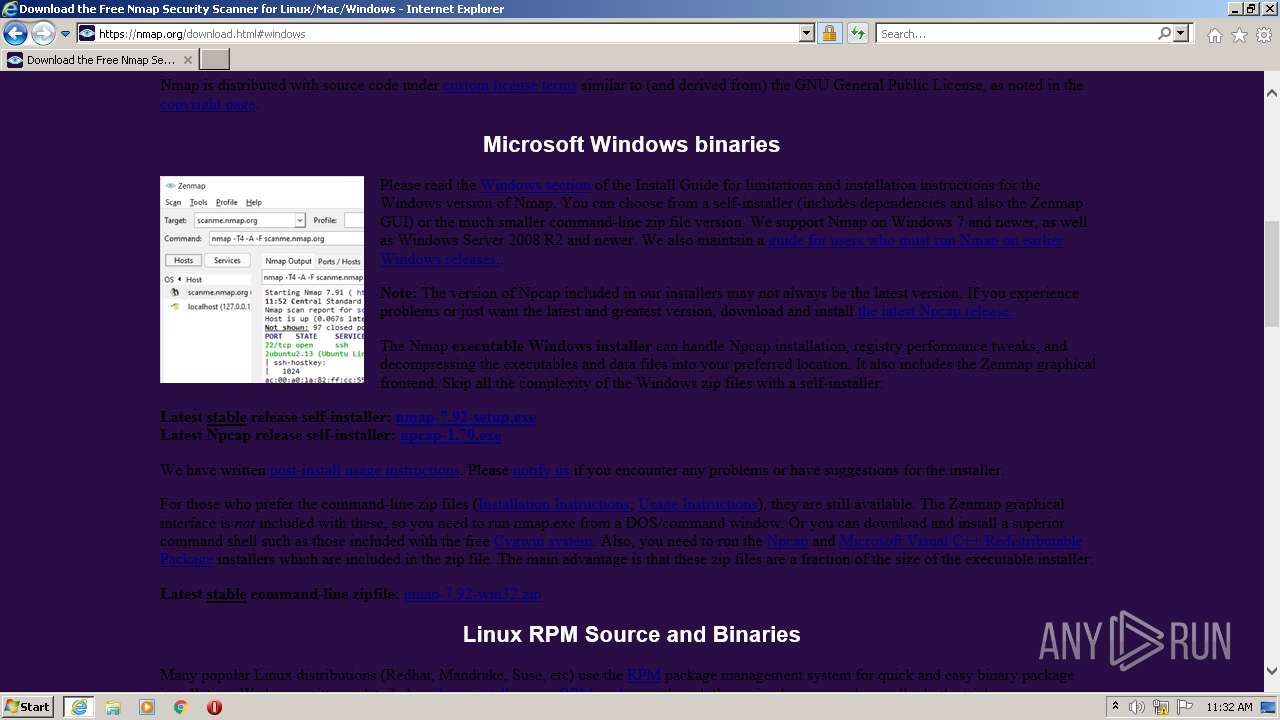Screen dimensions: 1280x720
Task: Click the red Opera taskbar icon
Action: (214, 707)
